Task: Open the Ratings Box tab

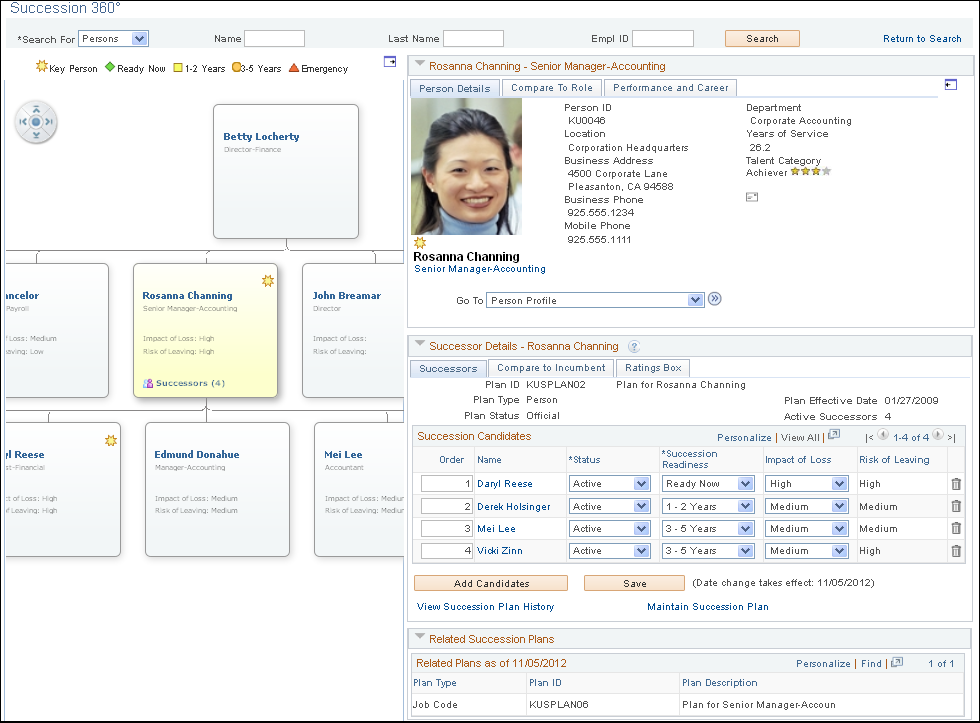Action: (653, 367)
